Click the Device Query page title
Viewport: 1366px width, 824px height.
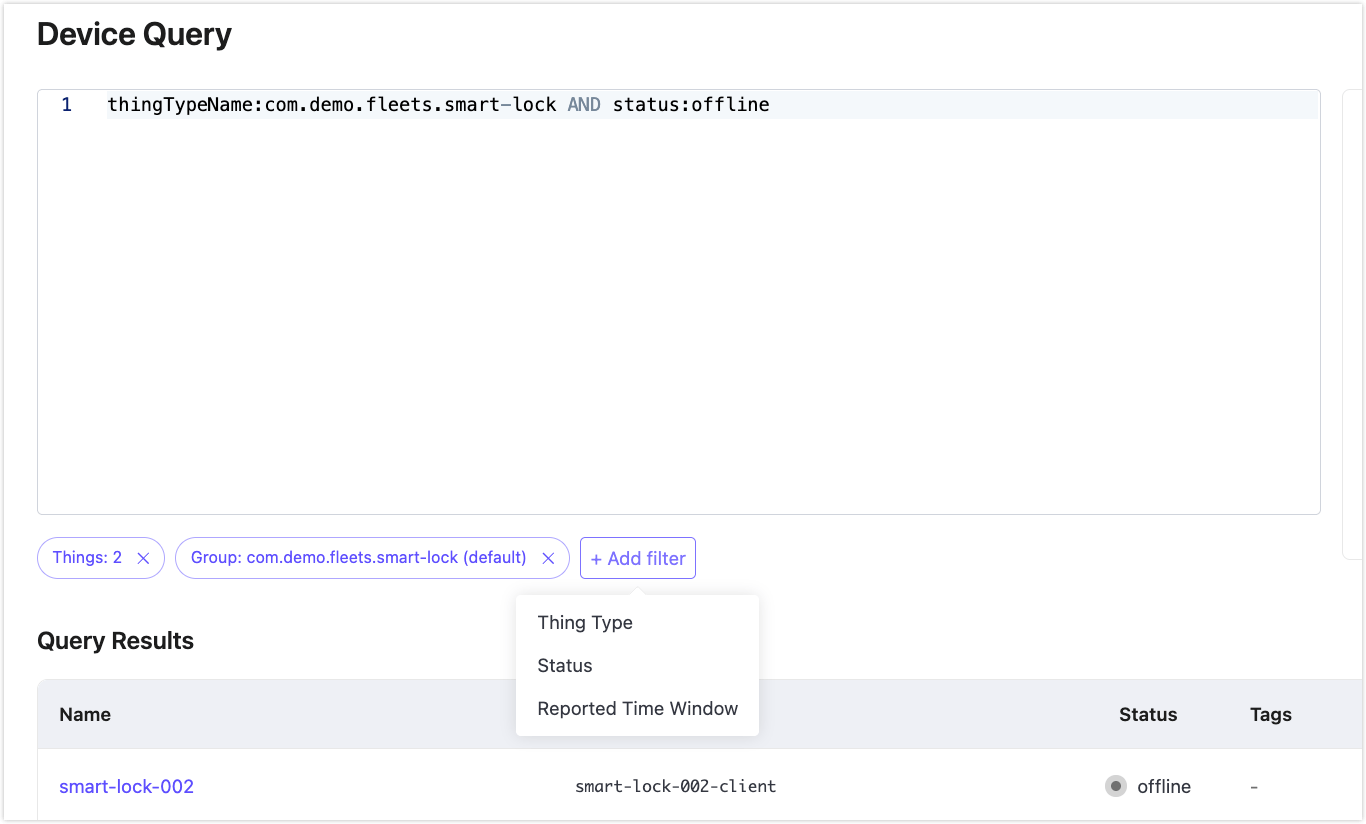(134, 34)
